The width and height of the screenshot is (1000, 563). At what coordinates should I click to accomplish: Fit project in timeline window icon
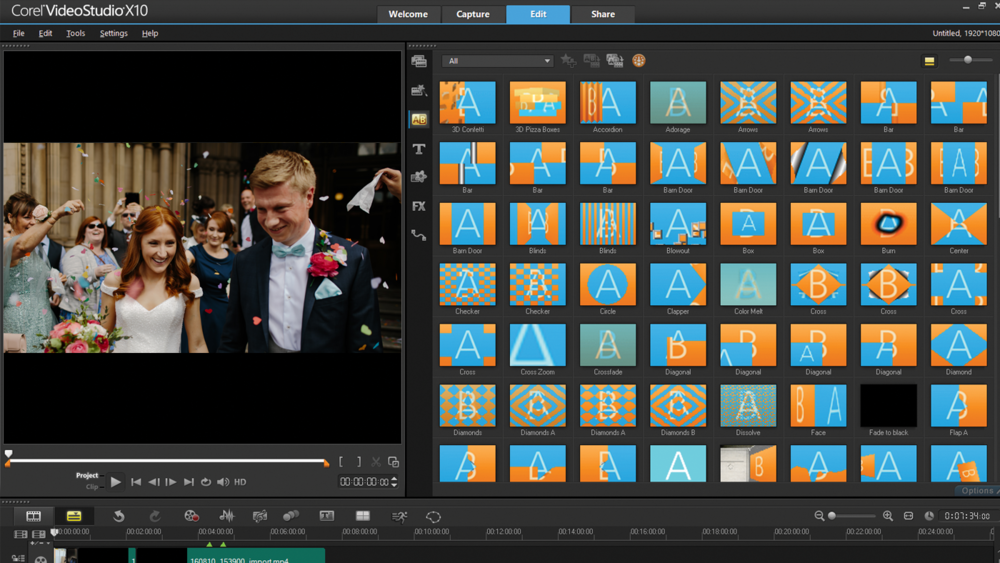(x=908, y=516)
